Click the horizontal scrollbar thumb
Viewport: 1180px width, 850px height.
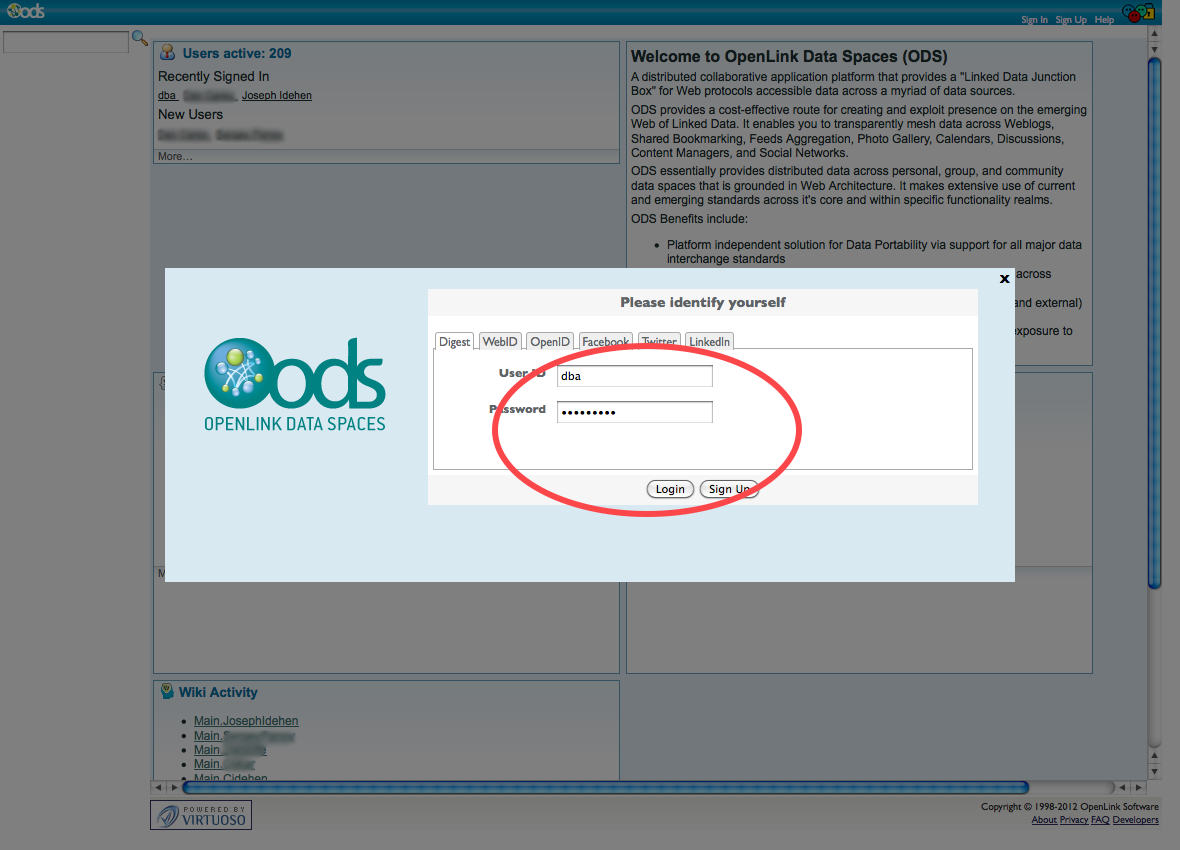coord(605,788)
